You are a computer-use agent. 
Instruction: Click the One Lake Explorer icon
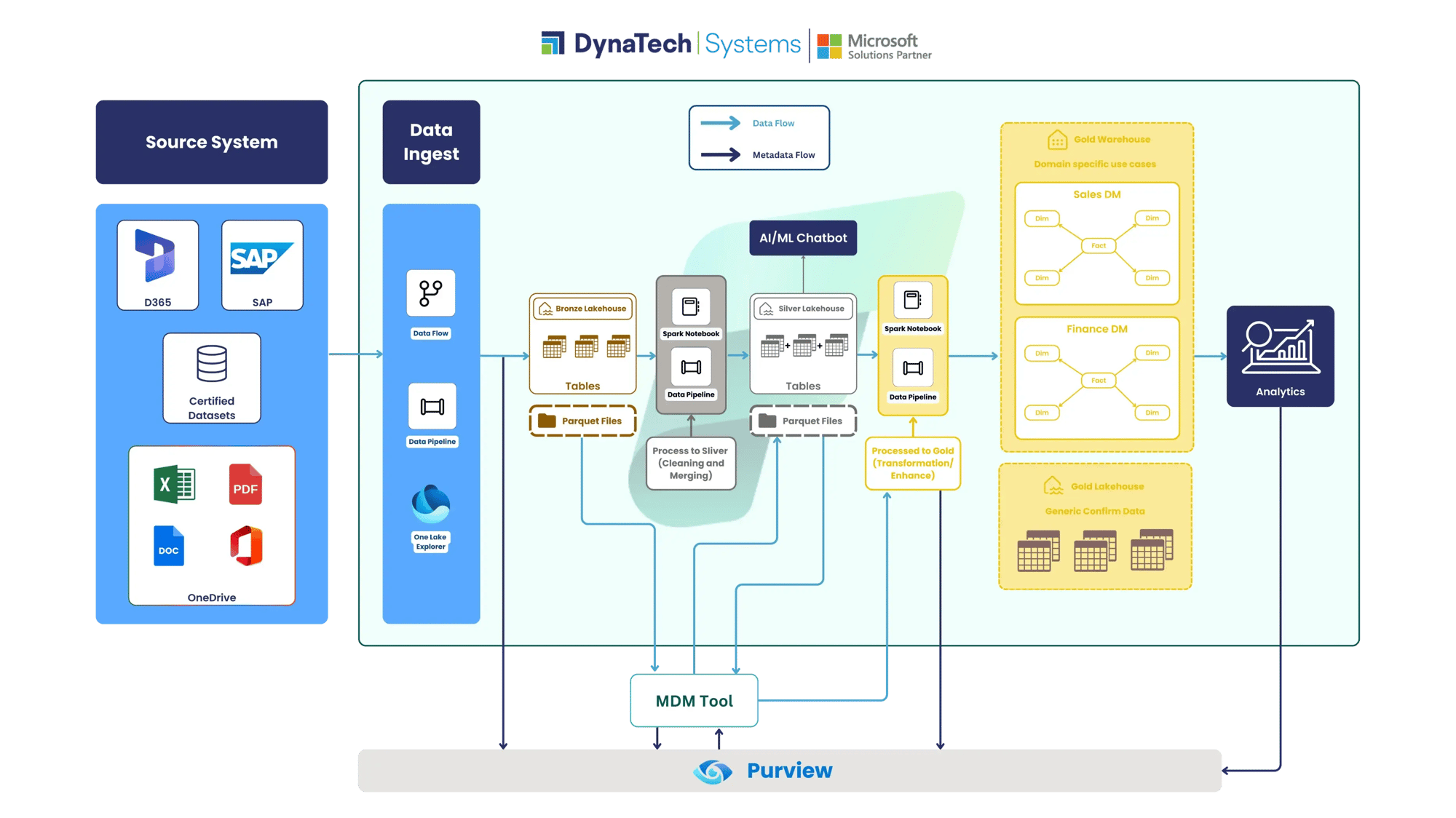click(x=431, y=504)
